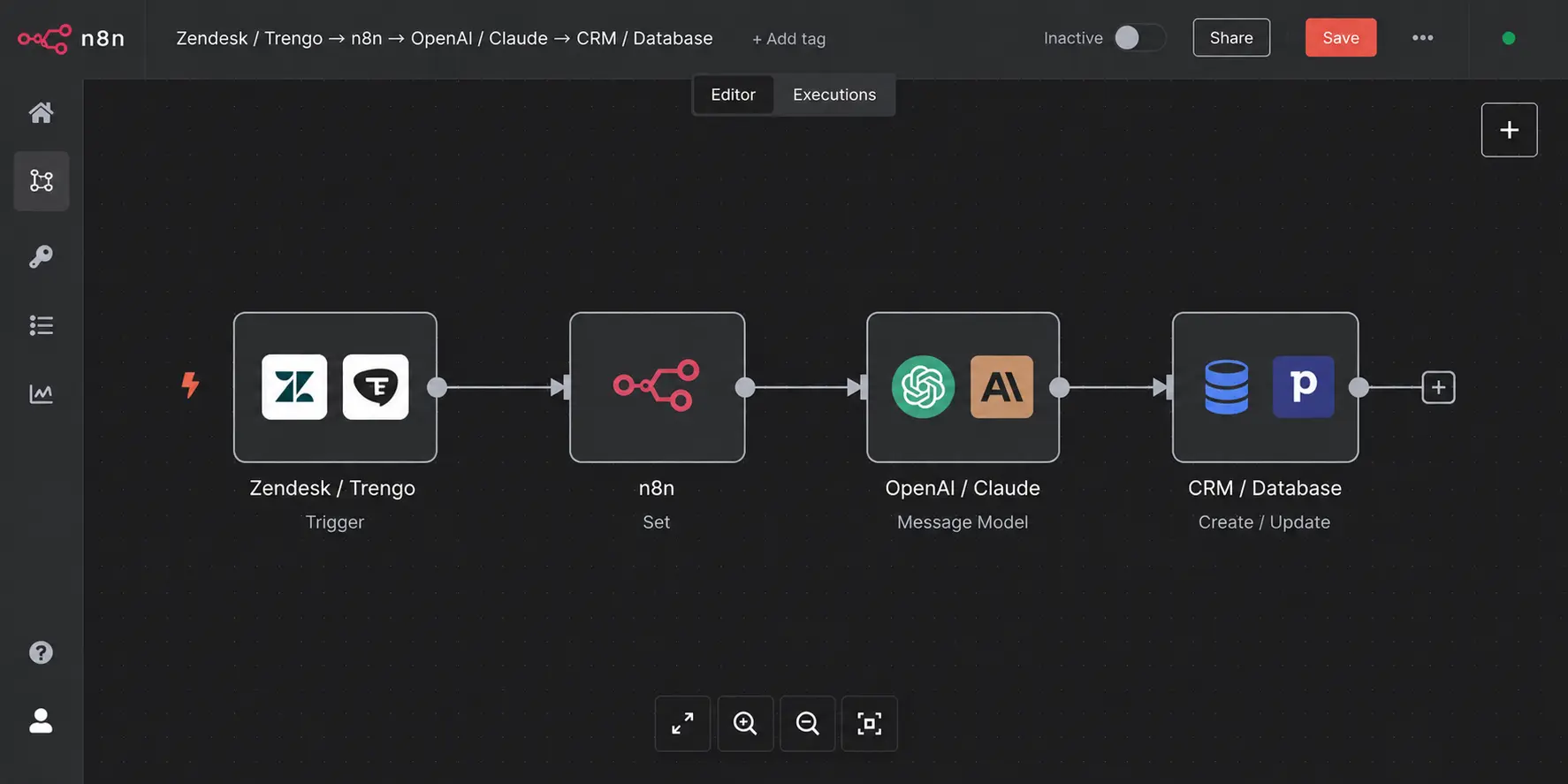
Task: Switch to the Editor tab
Action: tap(733, 95)
